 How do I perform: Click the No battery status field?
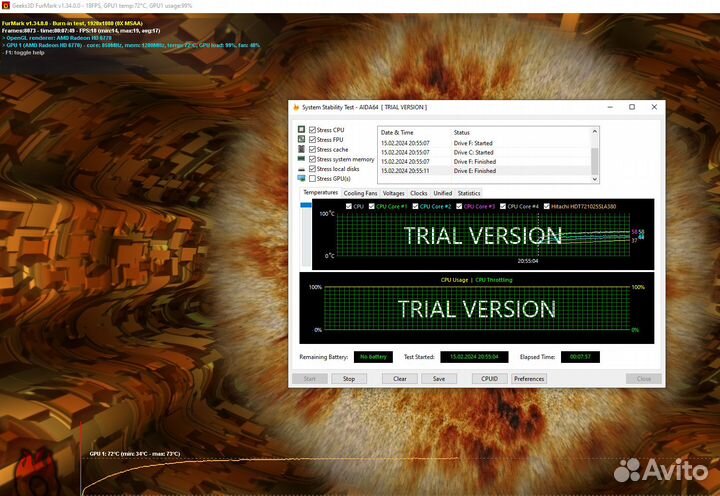(373, 357)
